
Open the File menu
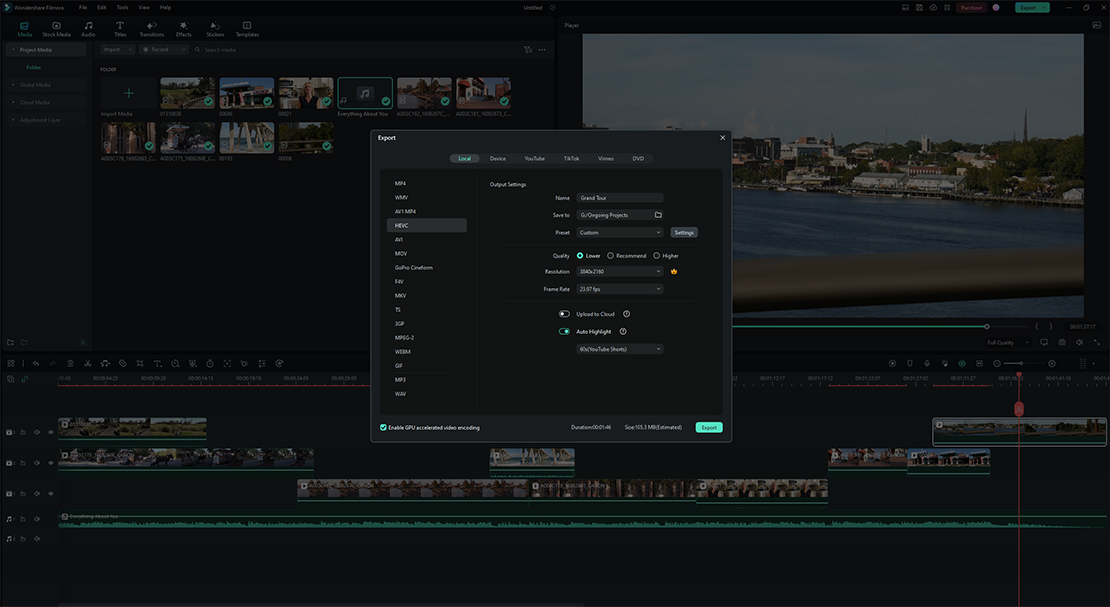coord(83,7)
